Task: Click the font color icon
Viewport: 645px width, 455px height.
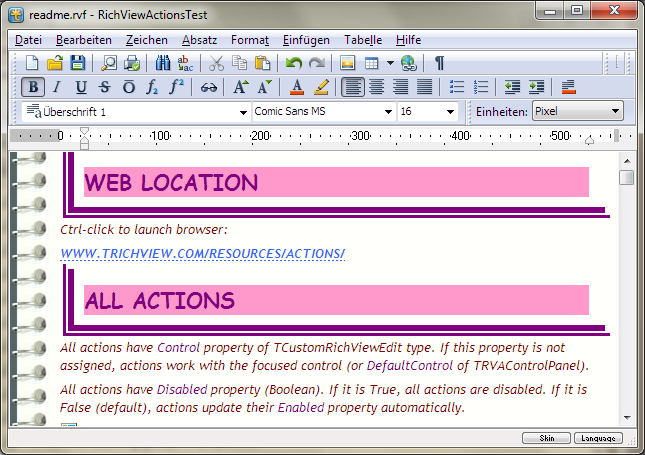Action: pos(295,87)
